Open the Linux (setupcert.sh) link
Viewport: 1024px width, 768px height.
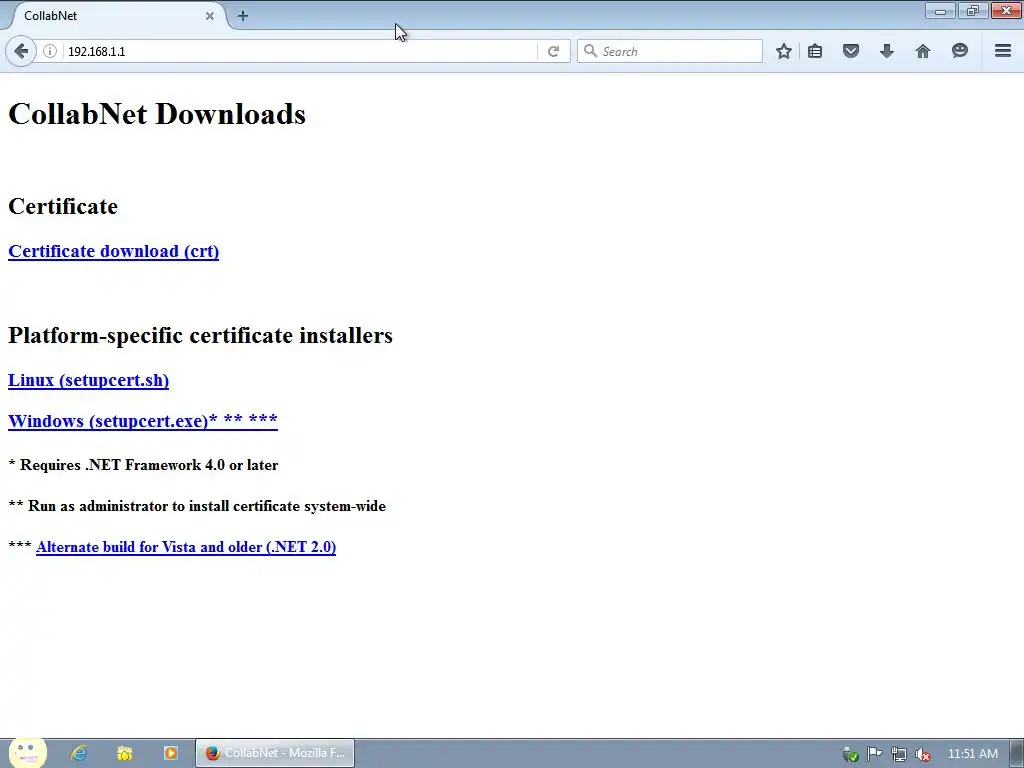coord(88,380)
